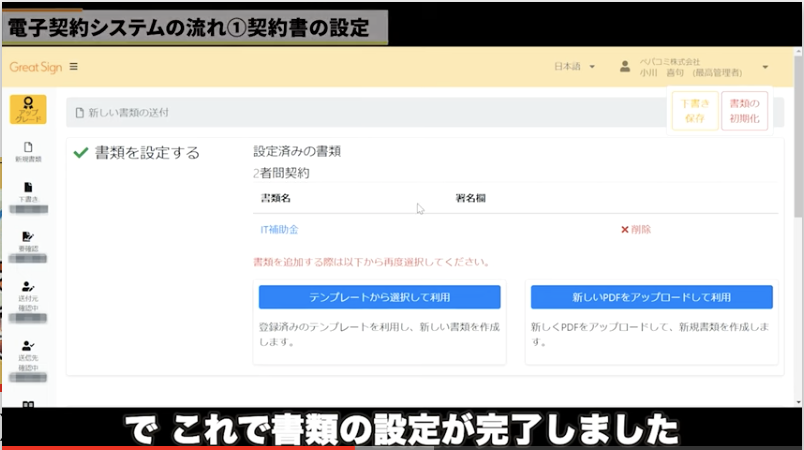Delete the IT補助金 document with 削除
The height and width of the screenshot is (450, 804).
tap(636, 229)
